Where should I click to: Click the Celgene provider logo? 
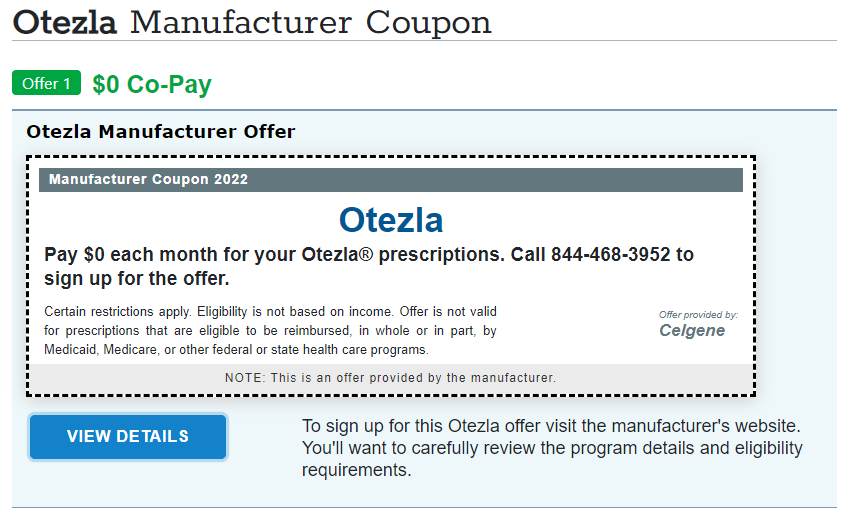click(x=692, y=330)
